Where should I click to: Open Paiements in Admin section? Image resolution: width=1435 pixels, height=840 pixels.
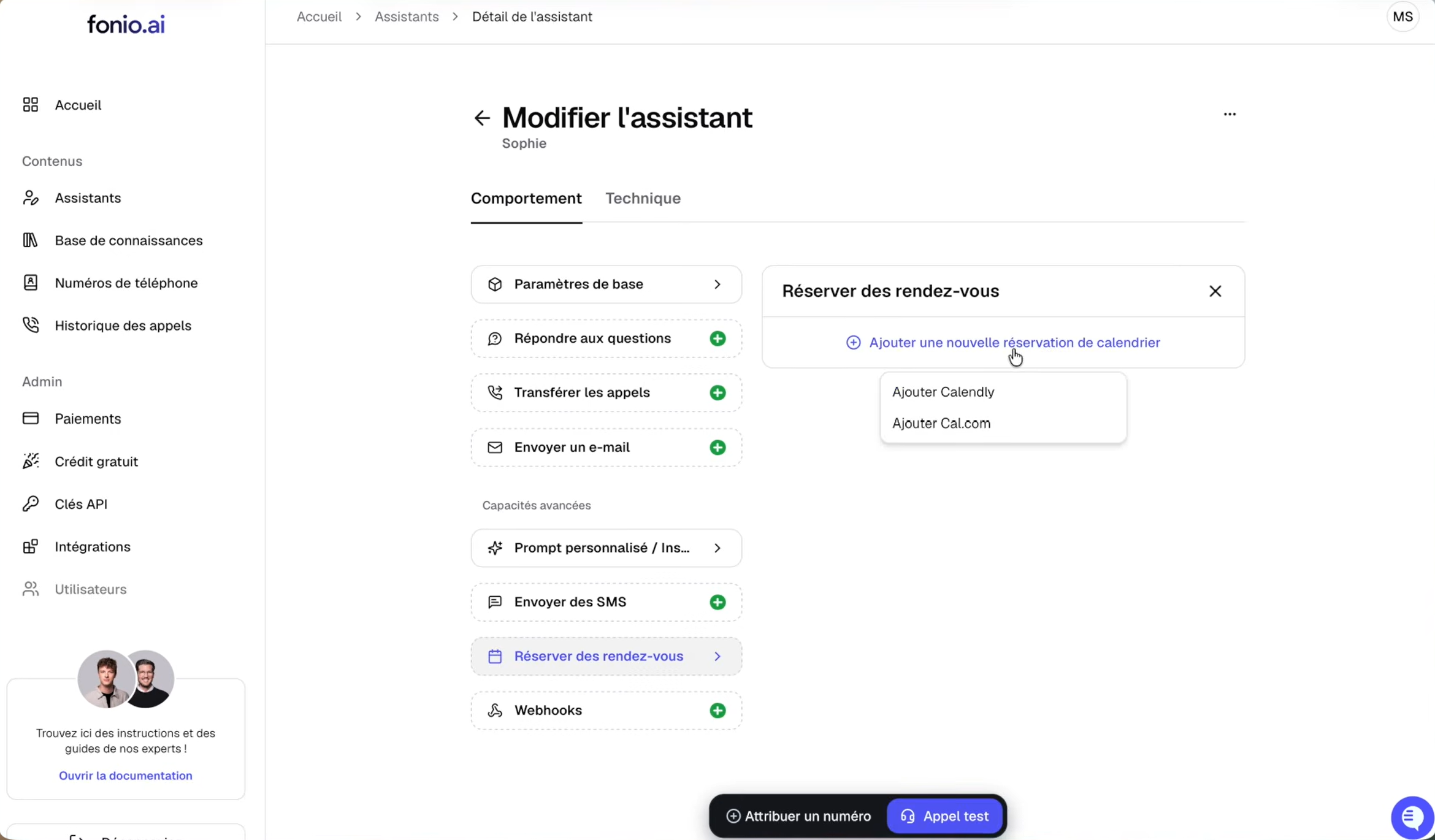[x=88, y=419]
